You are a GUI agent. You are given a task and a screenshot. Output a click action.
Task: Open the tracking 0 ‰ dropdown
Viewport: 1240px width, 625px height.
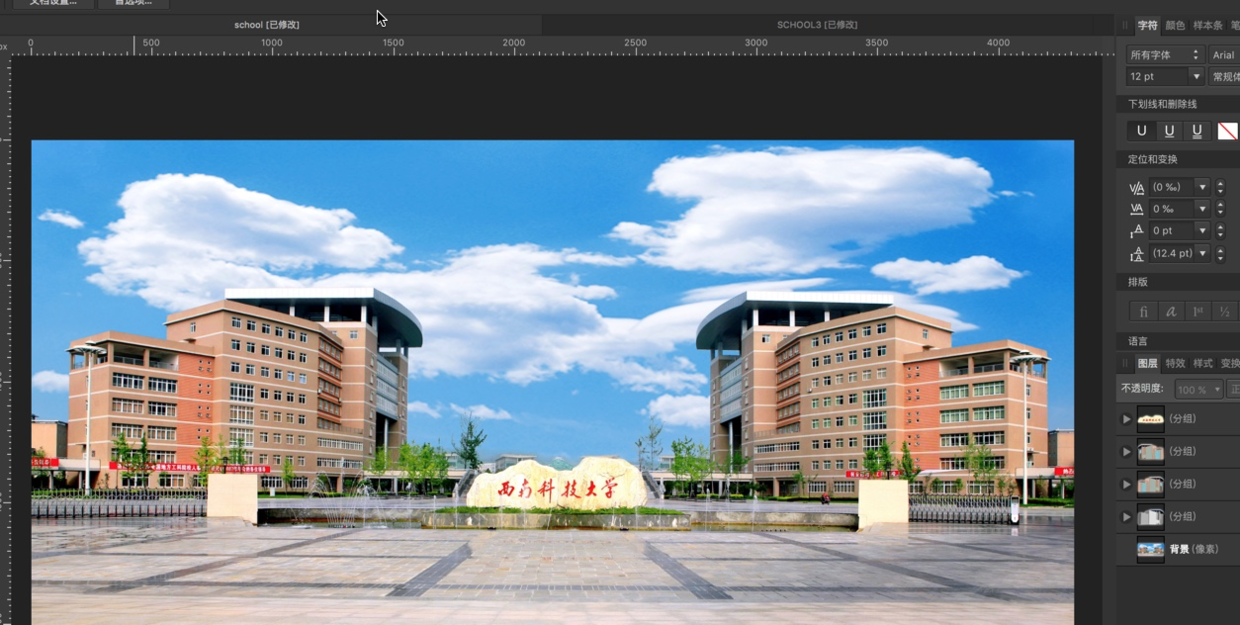(1203, 209)
